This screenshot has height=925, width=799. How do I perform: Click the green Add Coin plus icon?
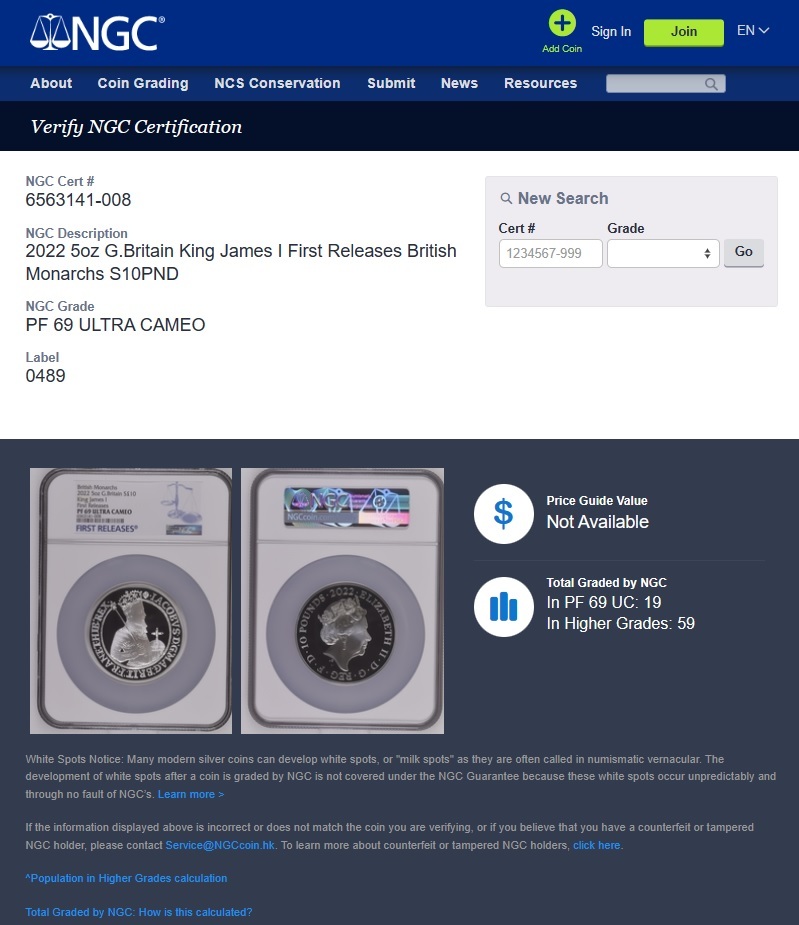562,24
